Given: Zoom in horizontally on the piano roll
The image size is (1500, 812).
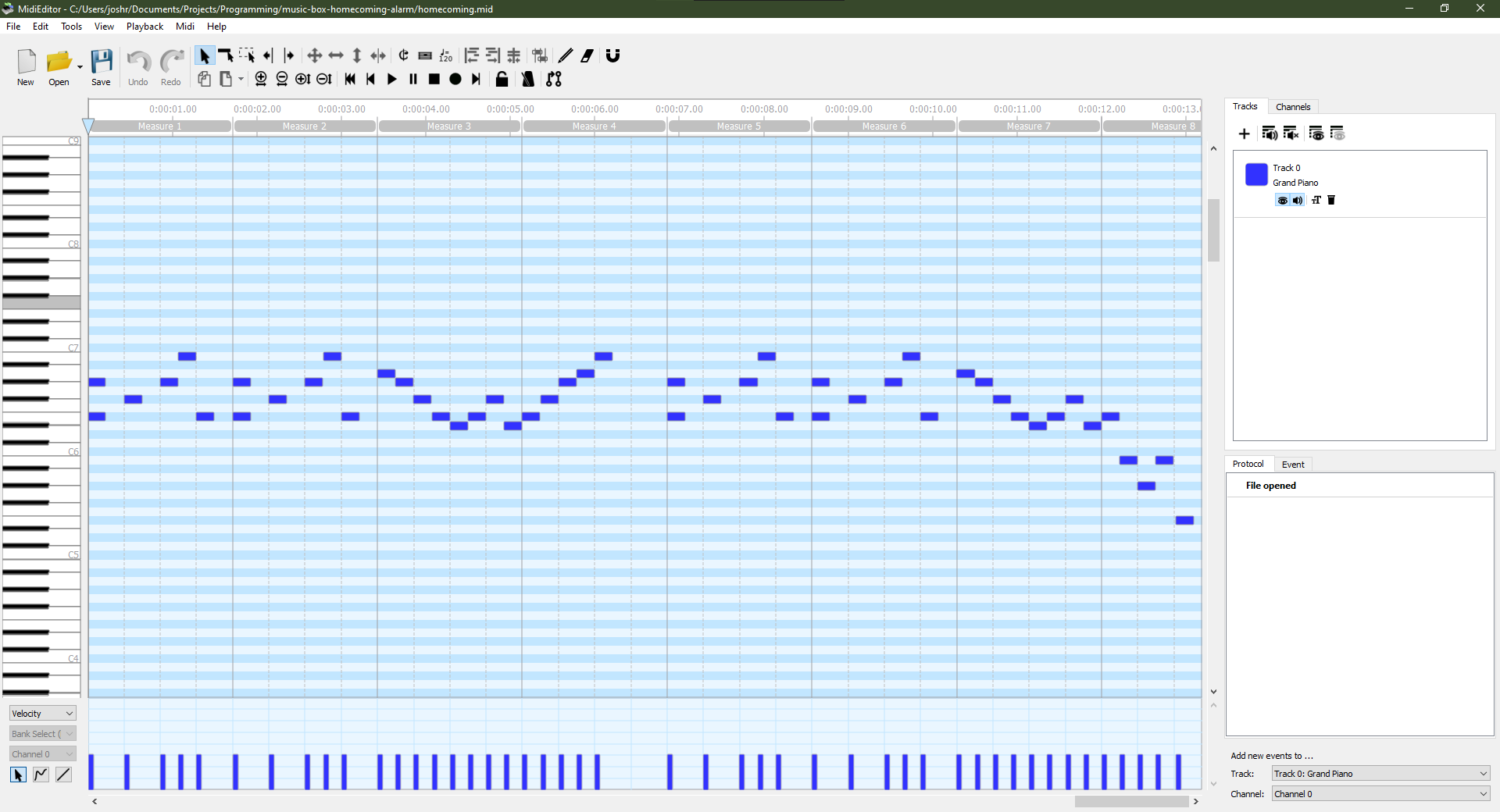Looking at the screenshot, I should [x=260, y=79].
